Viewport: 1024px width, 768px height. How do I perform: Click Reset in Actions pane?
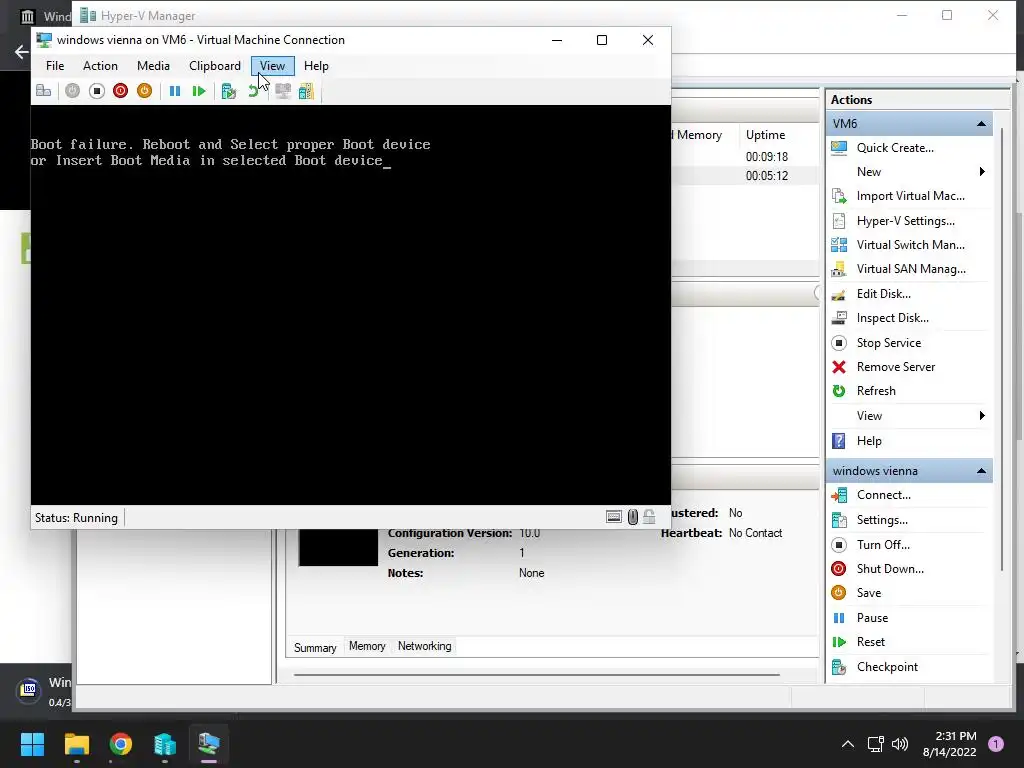coord(871,642)
